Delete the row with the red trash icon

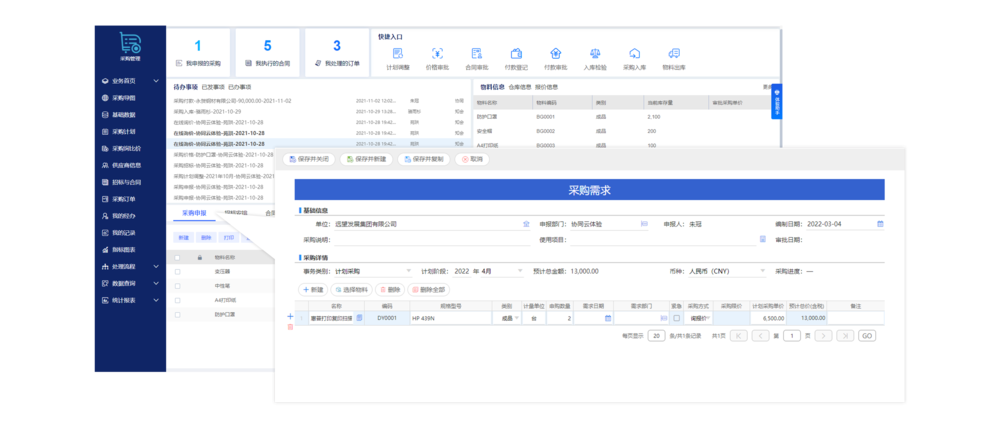291,327
